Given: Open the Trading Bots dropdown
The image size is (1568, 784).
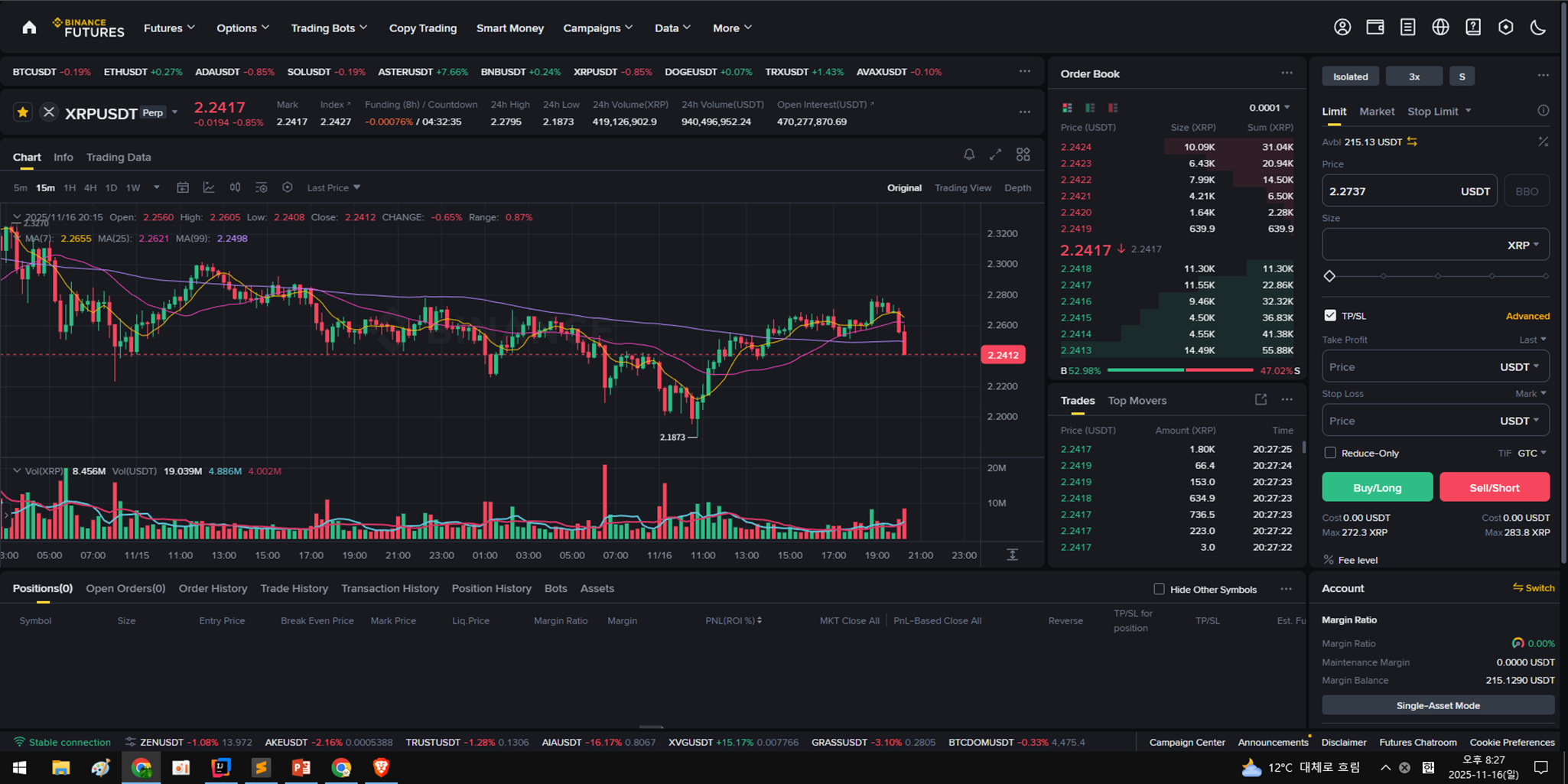Looking at the screenshot, I should (x=329, y=28).
